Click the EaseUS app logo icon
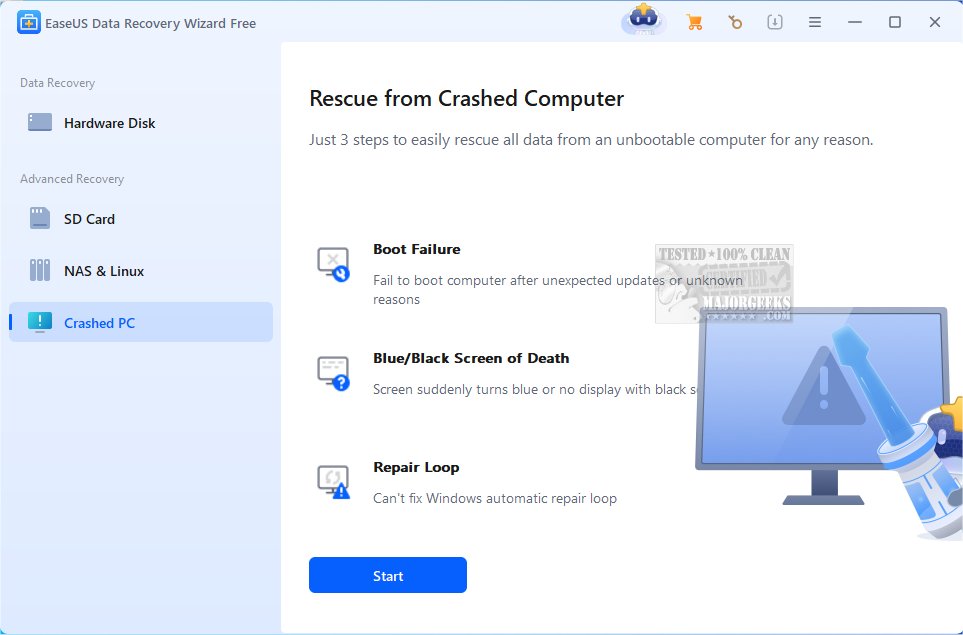This screenshot has width=963, height=635. pos(28,23)
